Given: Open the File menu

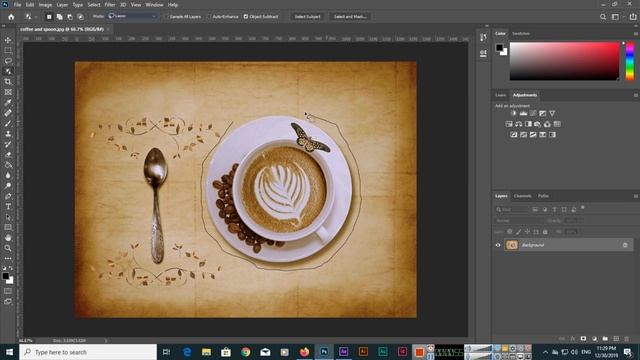Looking at the screenshot, I should point(18,5).
